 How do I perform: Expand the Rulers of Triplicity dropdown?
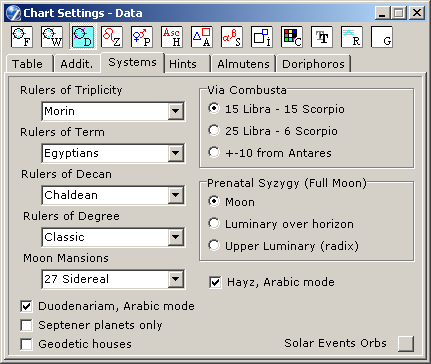[176, 111]
